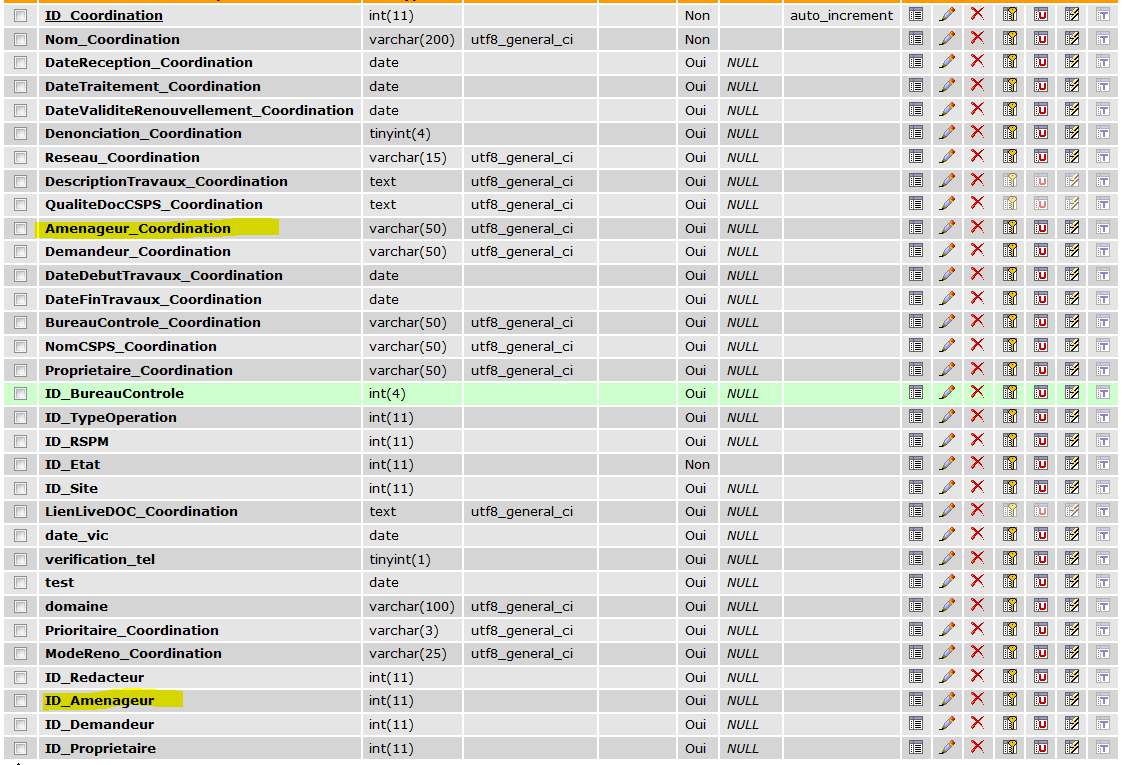
Task: Add a unique index on ID_Demandeur
Action: click(1040, 724)
